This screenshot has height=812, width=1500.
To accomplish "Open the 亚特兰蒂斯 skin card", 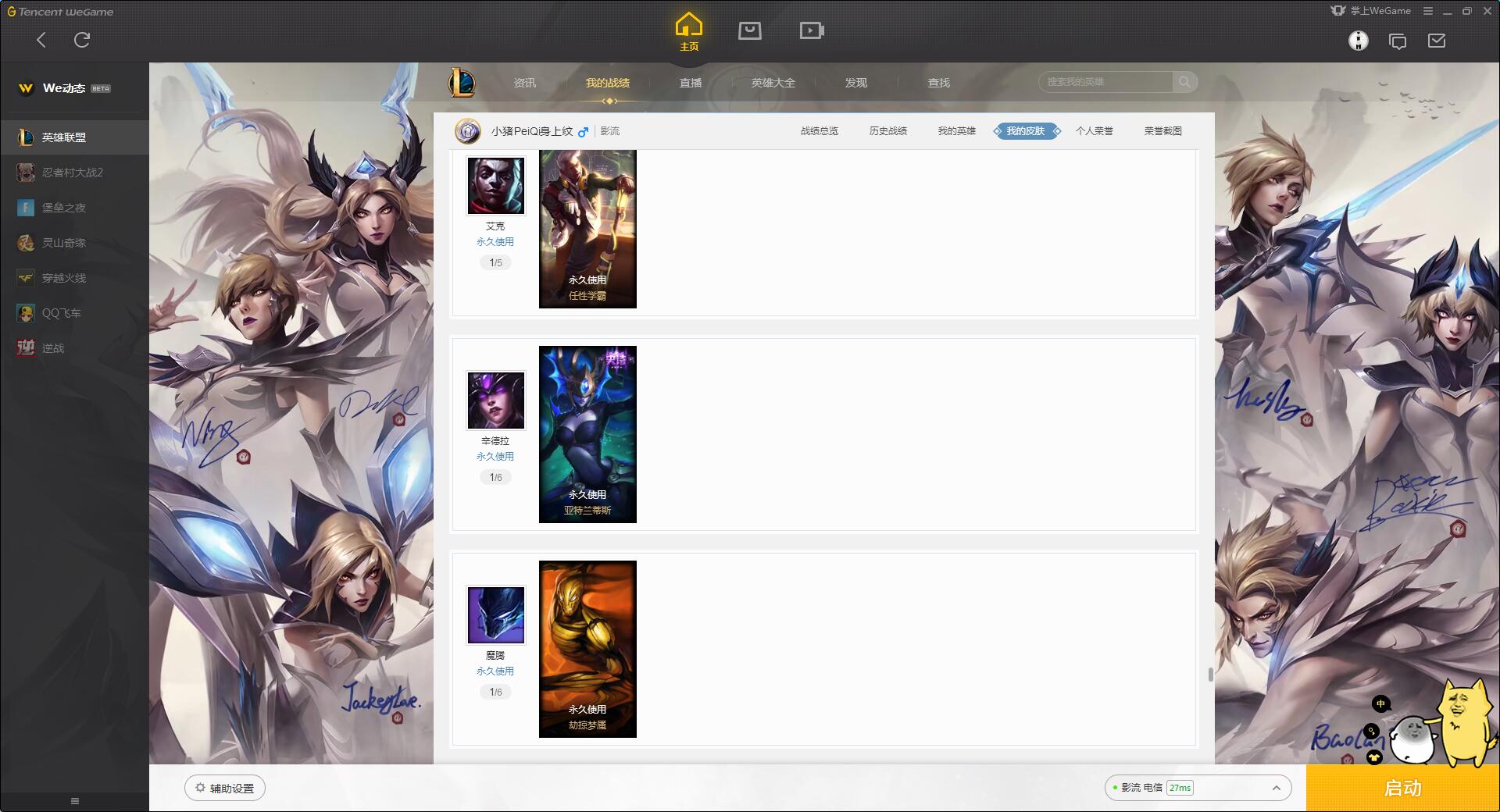I will click(587, 434).
